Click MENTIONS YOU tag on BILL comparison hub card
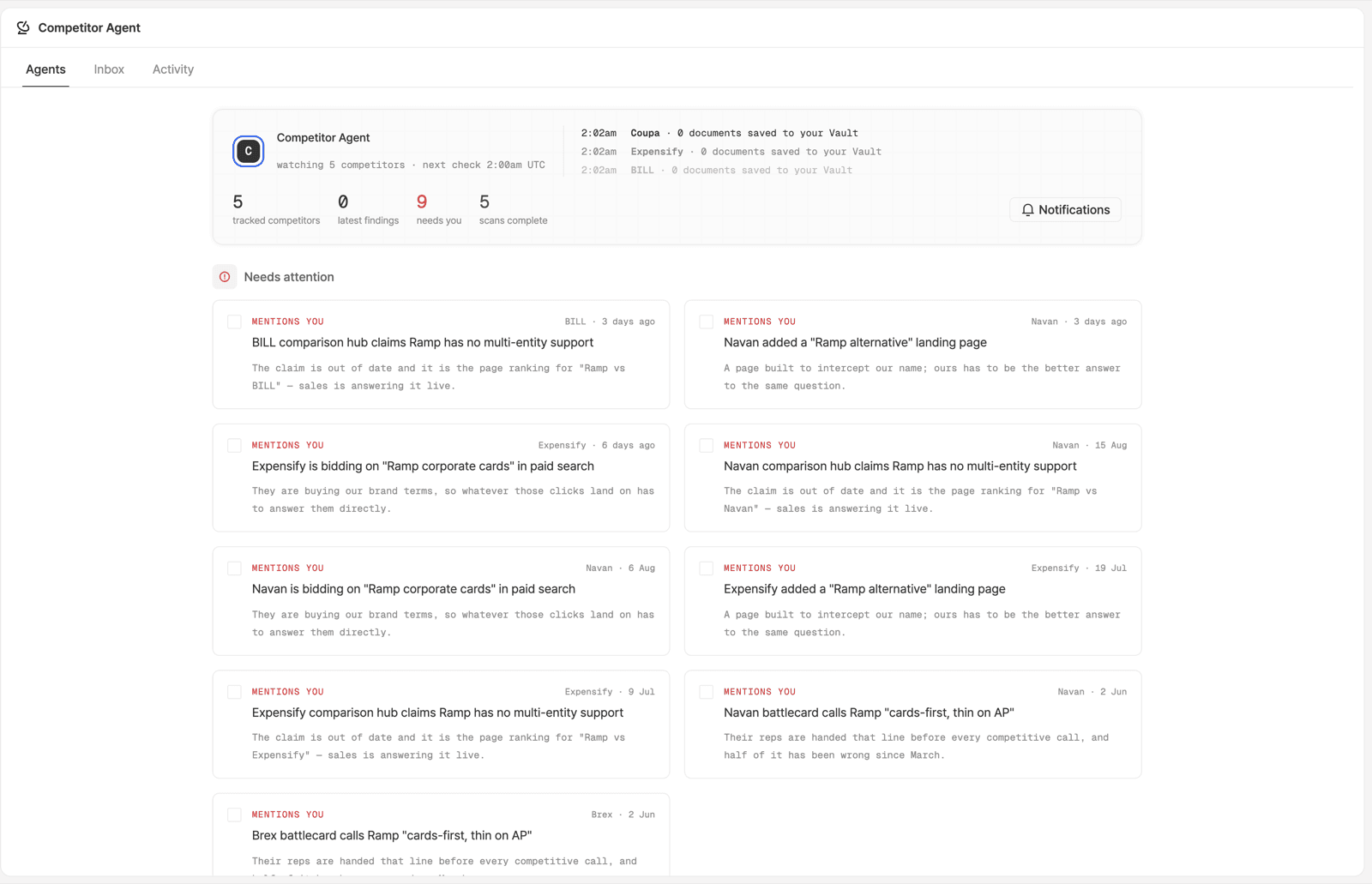The image size is (1372, 884). 288,322
